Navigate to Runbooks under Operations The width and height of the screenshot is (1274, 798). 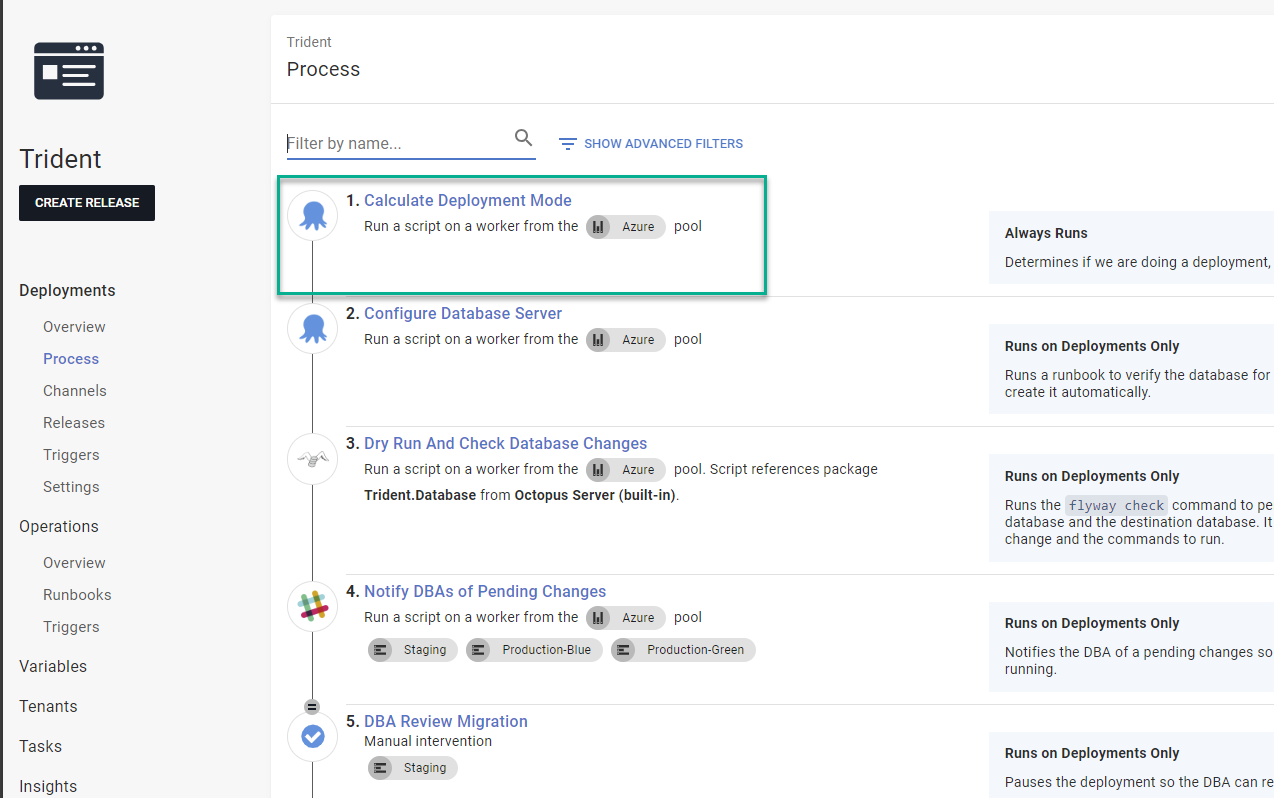(x=77, y=594)
